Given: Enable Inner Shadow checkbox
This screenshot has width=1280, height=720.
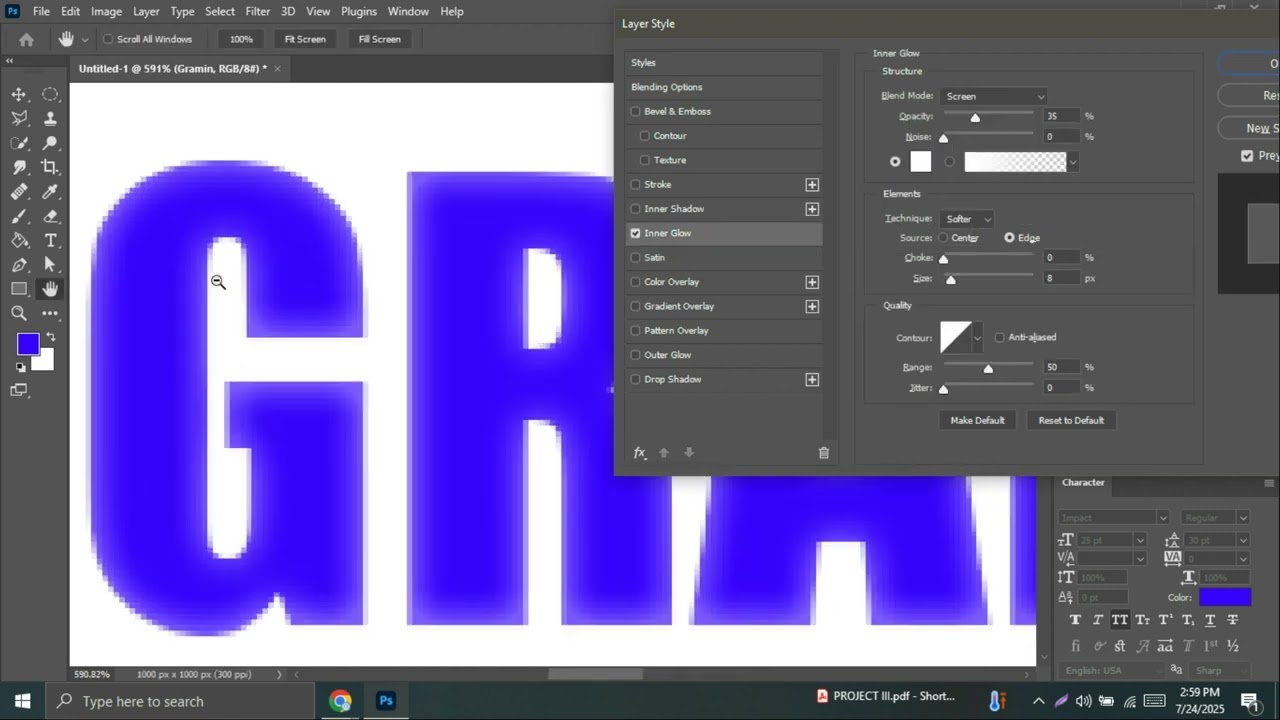Looking at the screenshot, I should [635, 209].
